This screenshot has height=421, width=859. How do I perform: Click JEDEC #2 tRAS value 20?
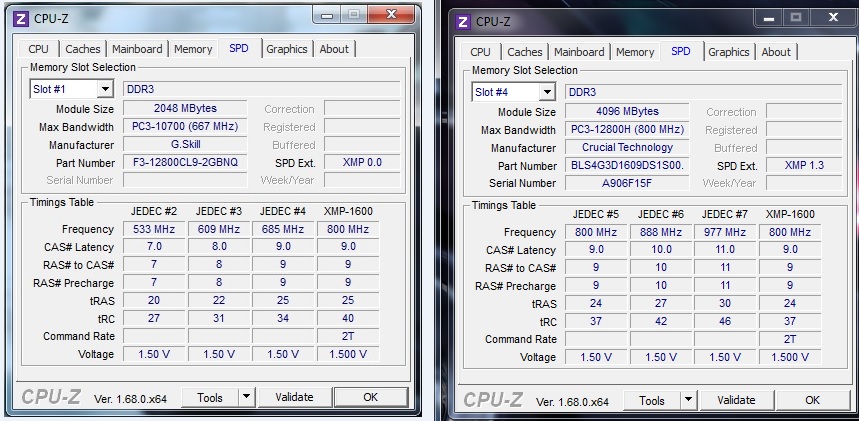154,300
